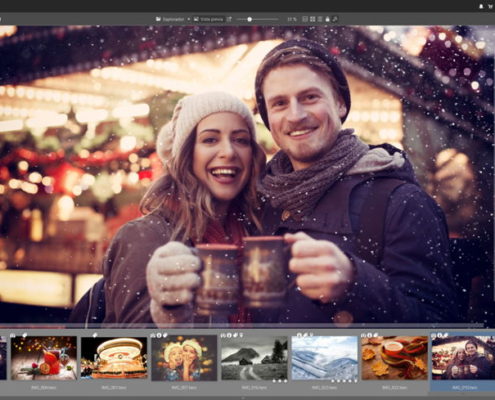Viewport: 495px width, 400px height.
Task: Toggle the lock icon in the toolbar
Action: 327,19
